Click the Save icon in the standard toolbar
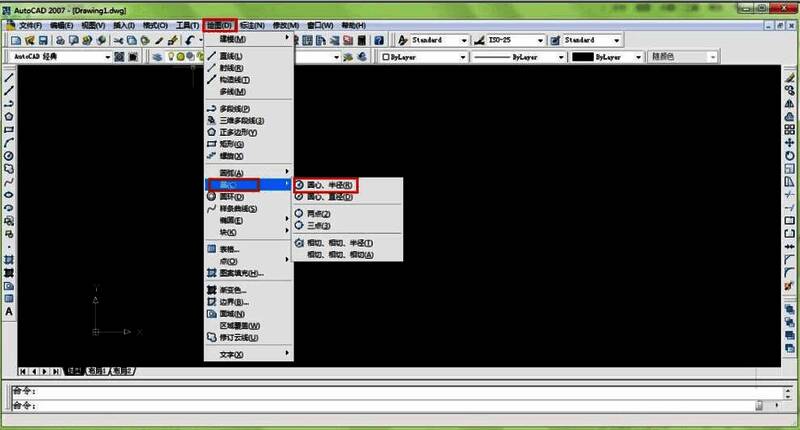The width and height of the screenshot is (800, 430). coord(45,40)
